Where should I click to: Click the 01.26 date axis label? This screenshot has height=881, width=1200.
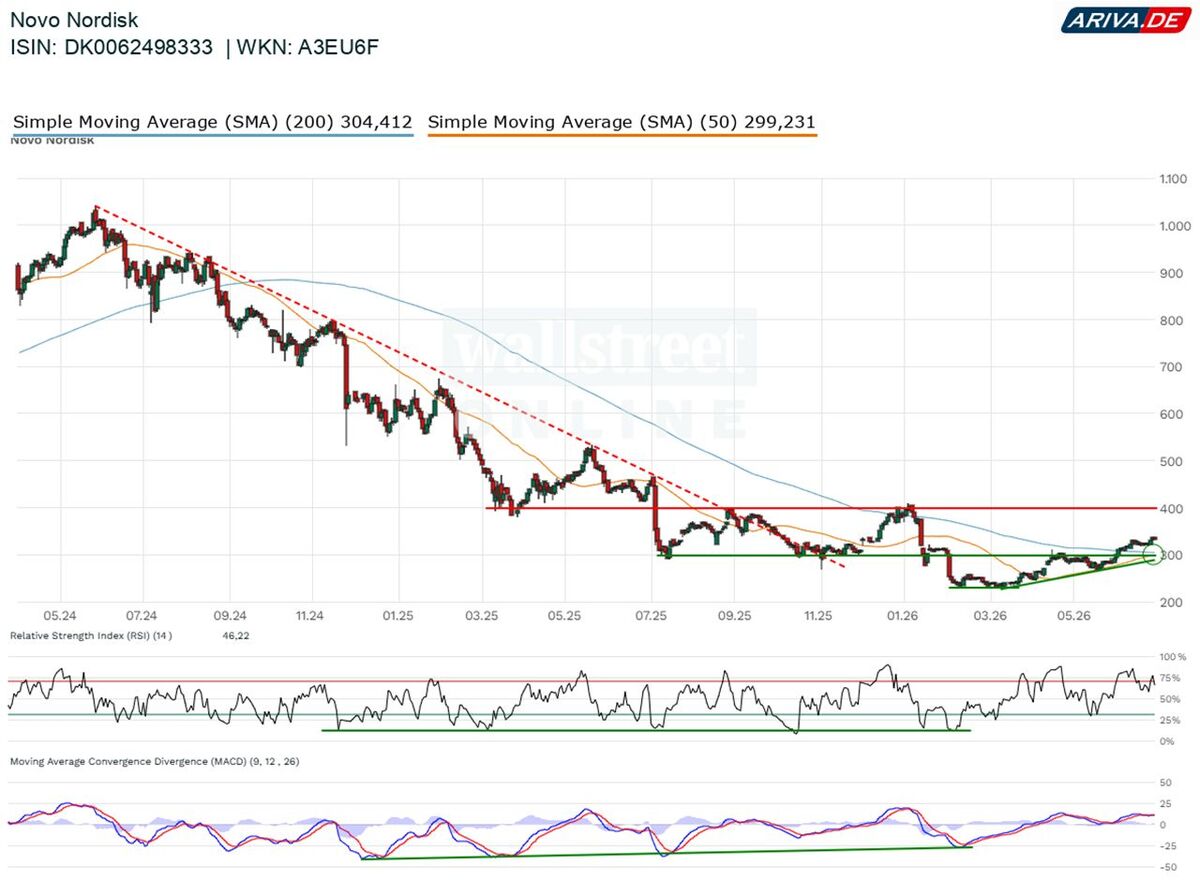coord(904,616)
